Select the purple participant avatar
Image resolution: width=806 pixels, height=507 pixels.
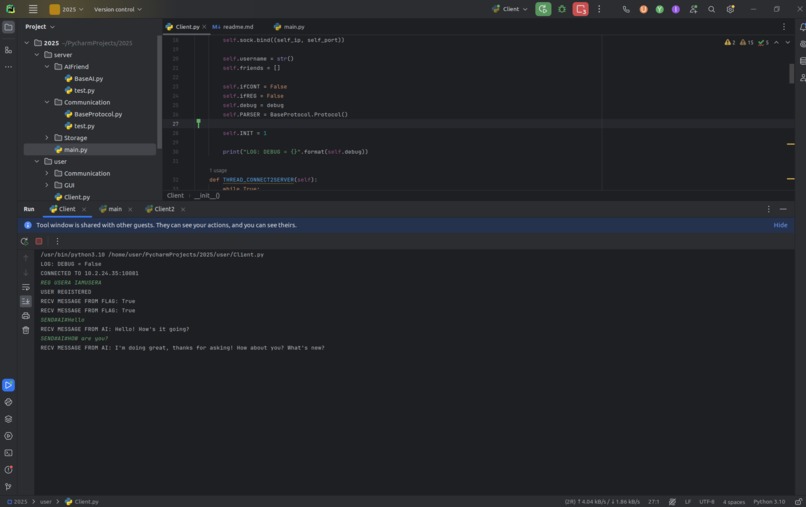675,9
